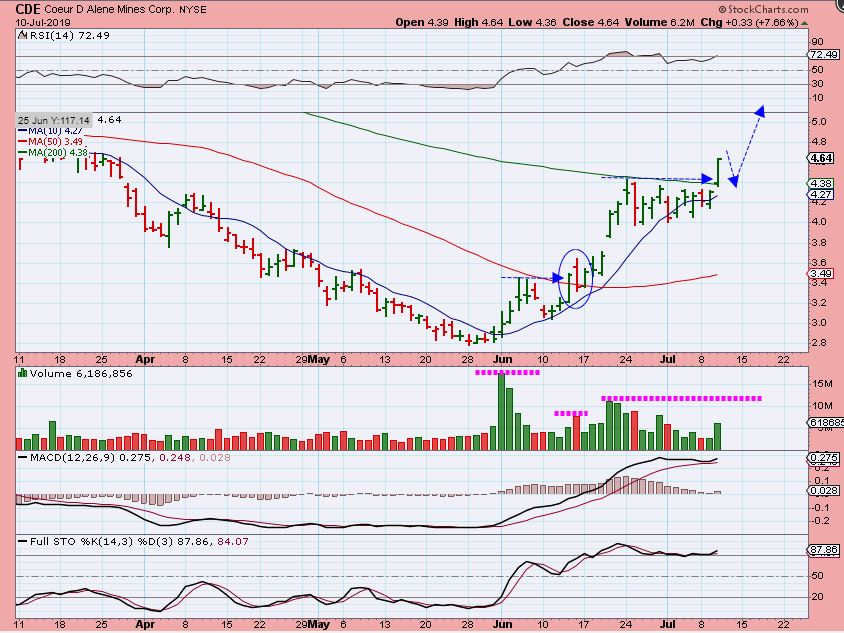Click the green up-triangle after the Chg value
Viewport: 844px width, 633px height.
(x=804, y=23)
